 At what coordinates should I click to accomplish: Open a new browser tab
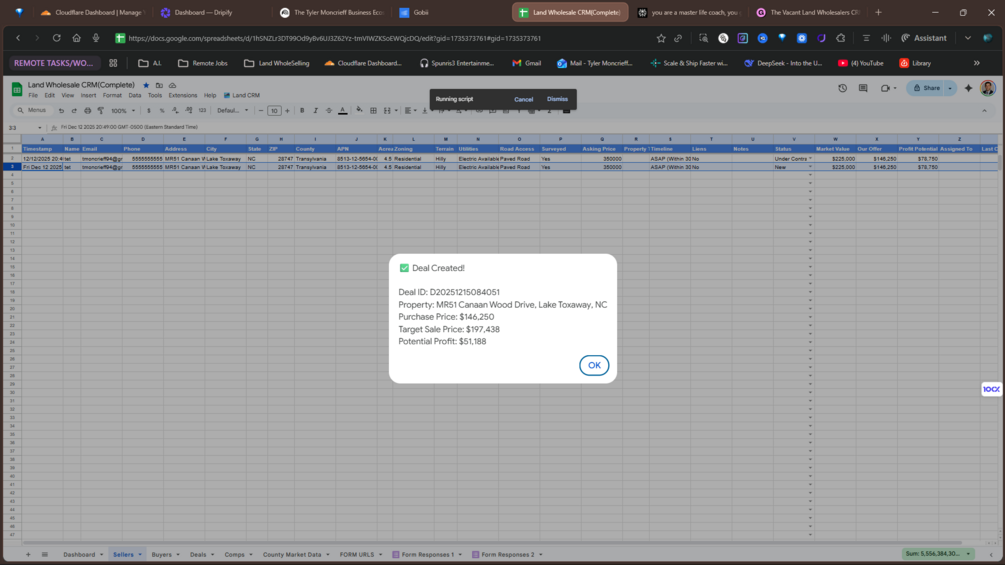(x=878, y=12)
